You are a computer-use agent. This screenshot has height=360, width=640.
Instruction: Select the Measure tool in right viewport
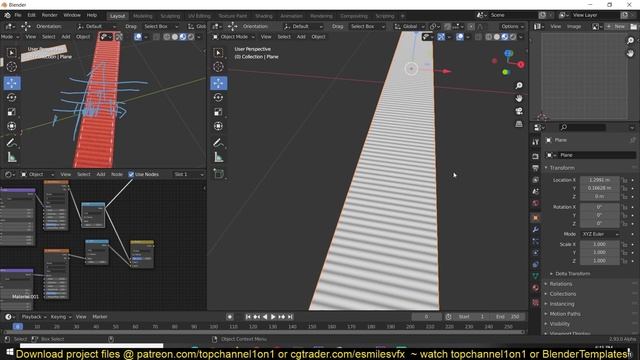tap(218, 157)
